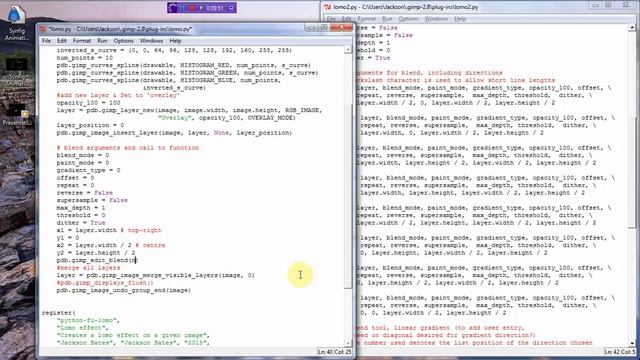Click '# blend arguments and call to function' comment
Image resolution: width=640 pixels, height=360 pixels.
[x=128, y=148]
